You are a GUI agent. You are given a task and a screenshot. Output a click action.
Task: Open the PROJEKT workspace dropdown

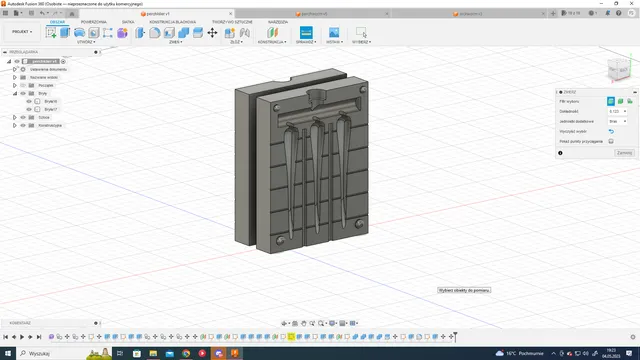[x=22, y=32]
